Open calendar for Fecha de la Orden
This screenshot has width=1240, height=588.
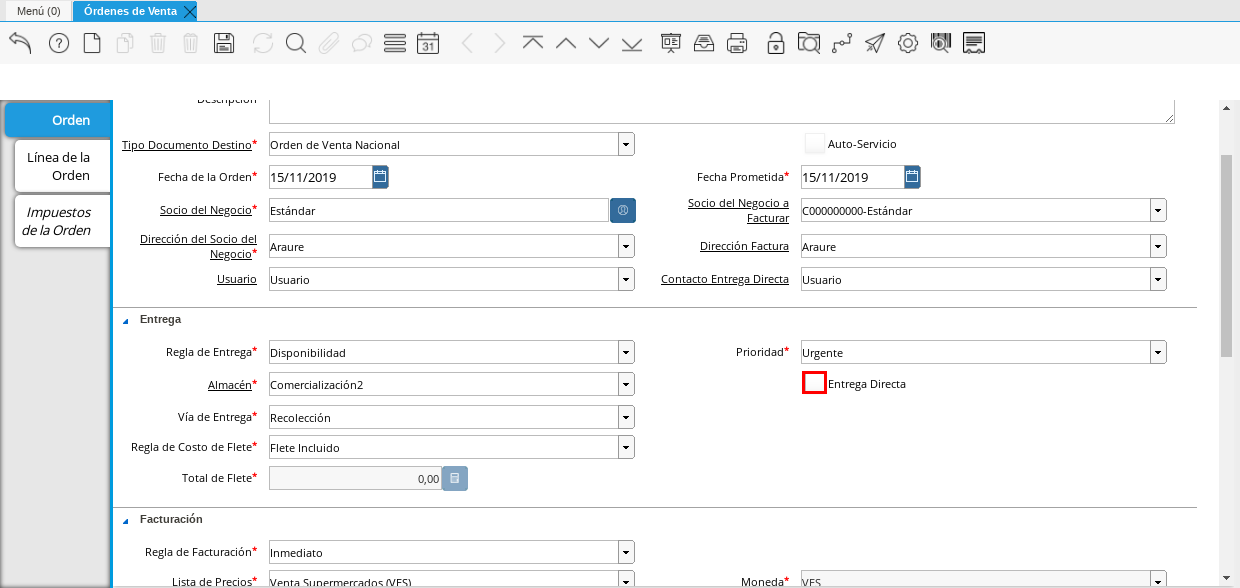pos(380,177)
